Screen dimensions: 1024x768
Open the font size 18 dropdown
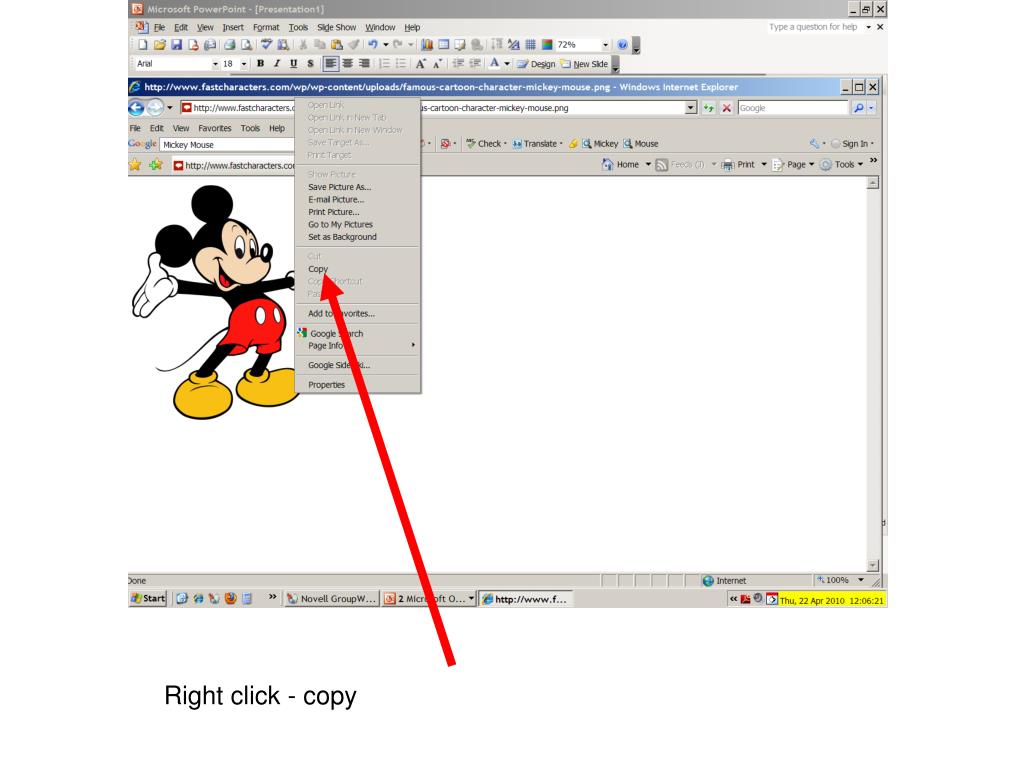244,64
